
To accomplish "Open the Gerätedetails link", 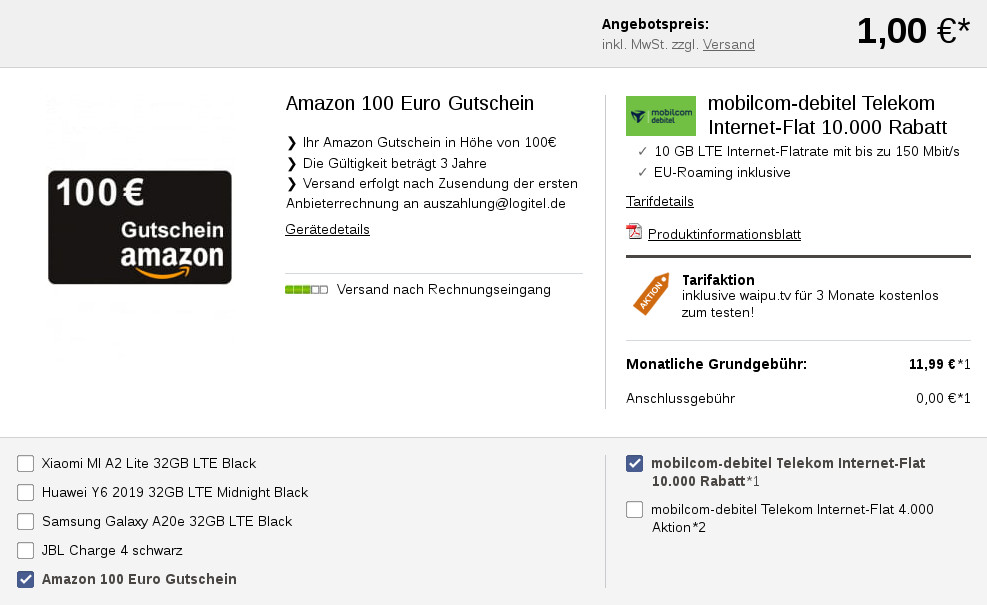I will pyautogui.click(x=328, y=230).
